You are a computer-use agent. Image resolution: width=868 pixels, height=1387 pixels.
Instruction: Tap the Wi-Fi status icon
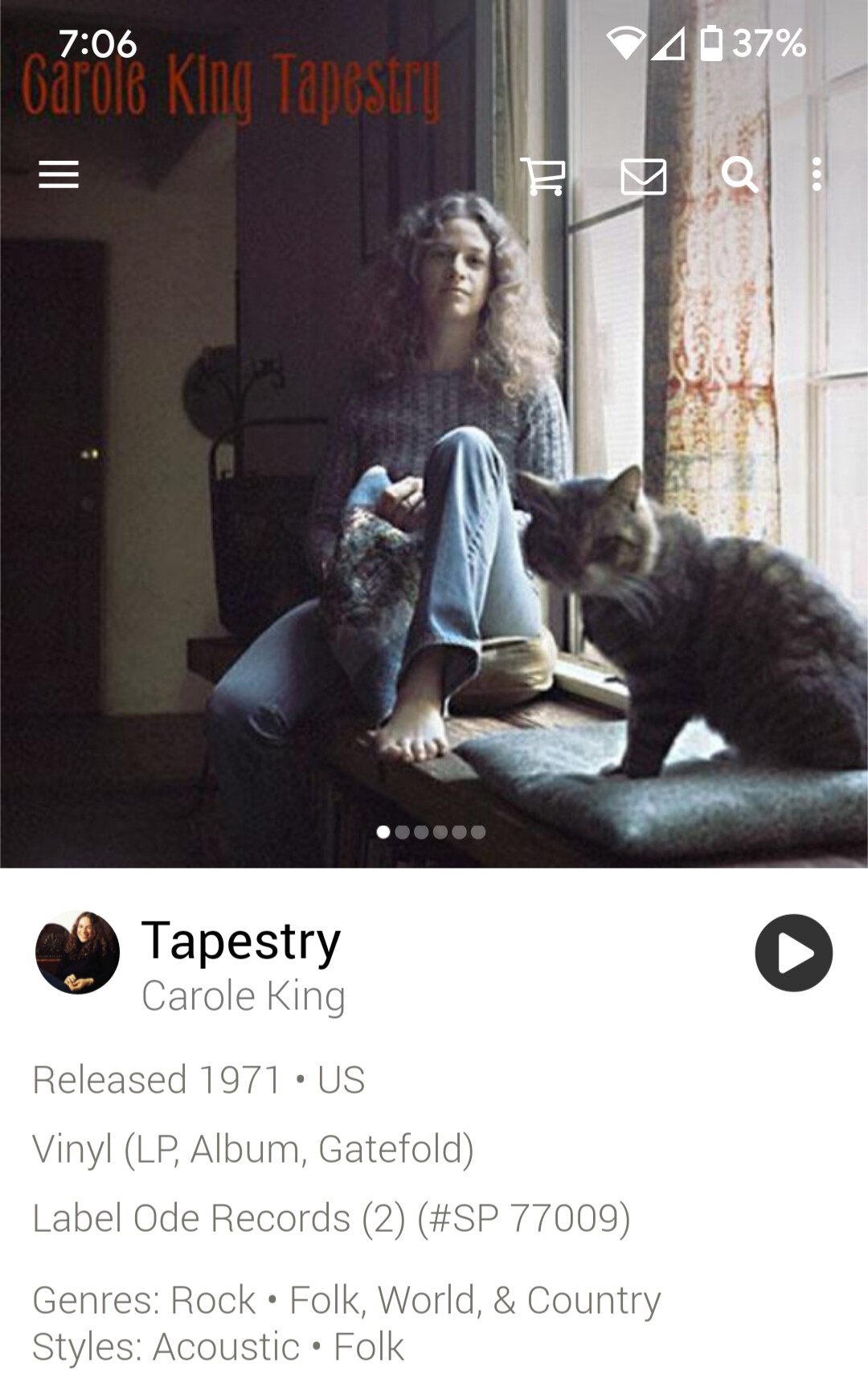[625, 43]
